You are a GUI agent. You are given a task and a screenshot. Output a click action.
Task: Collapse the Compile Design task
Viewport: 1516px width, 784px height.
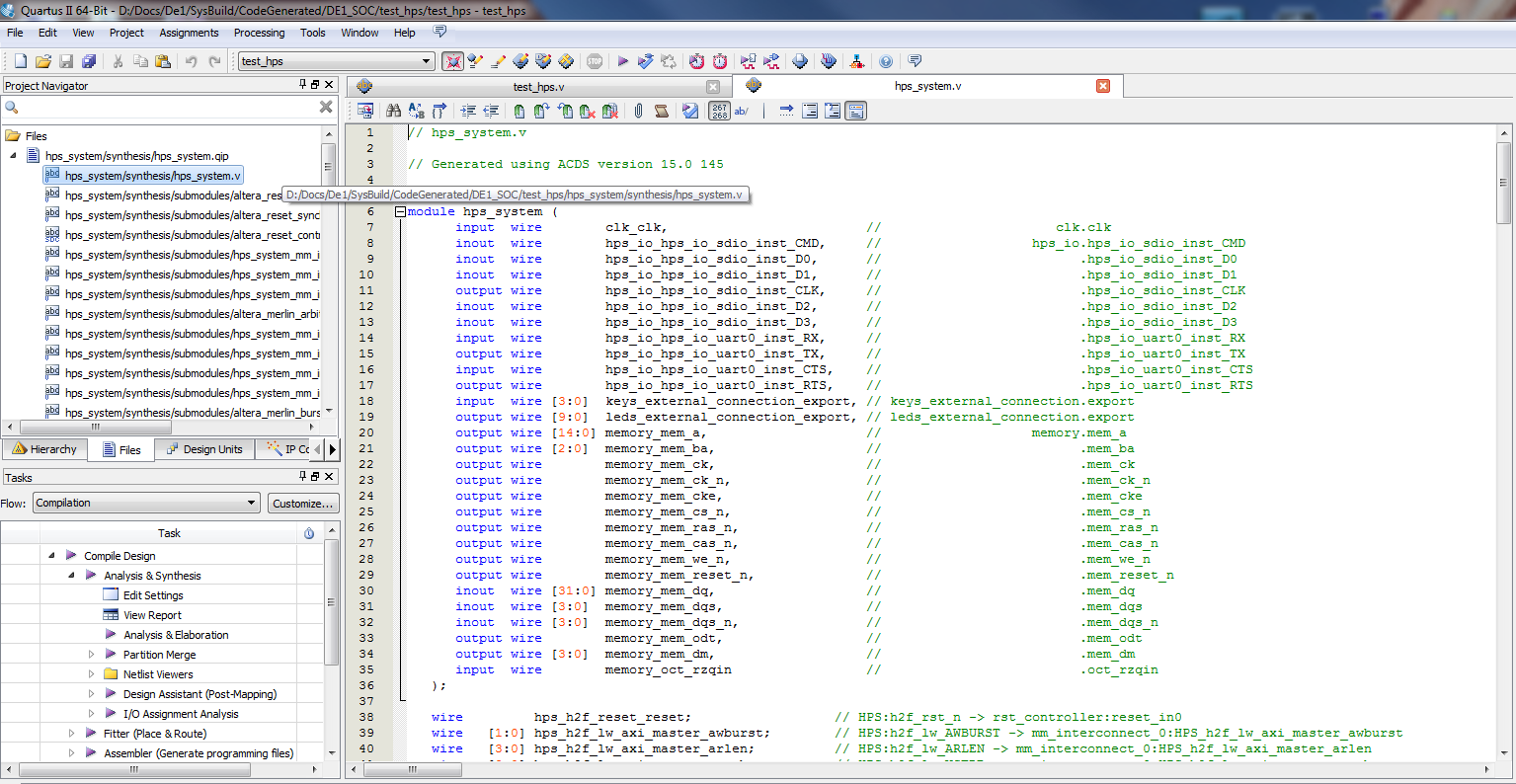click(52, 556)
